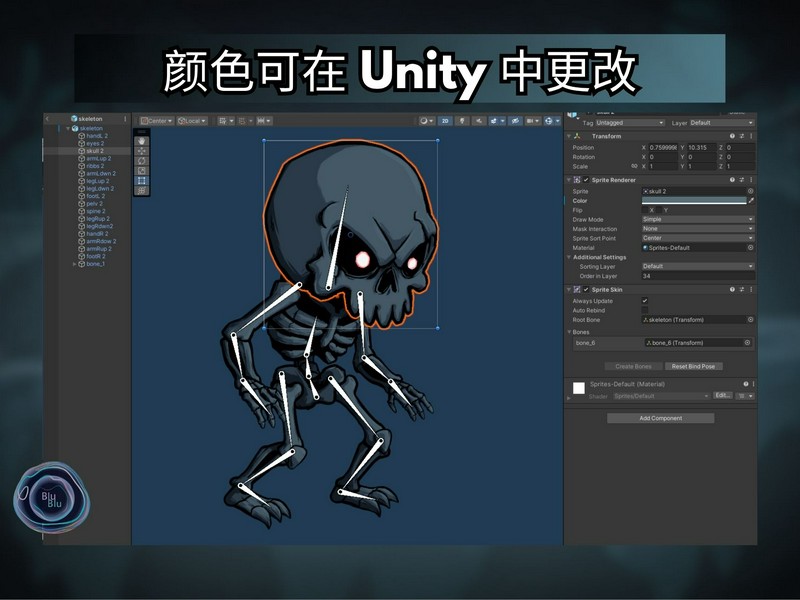Open Sprite object picker circle

(751, 191)
